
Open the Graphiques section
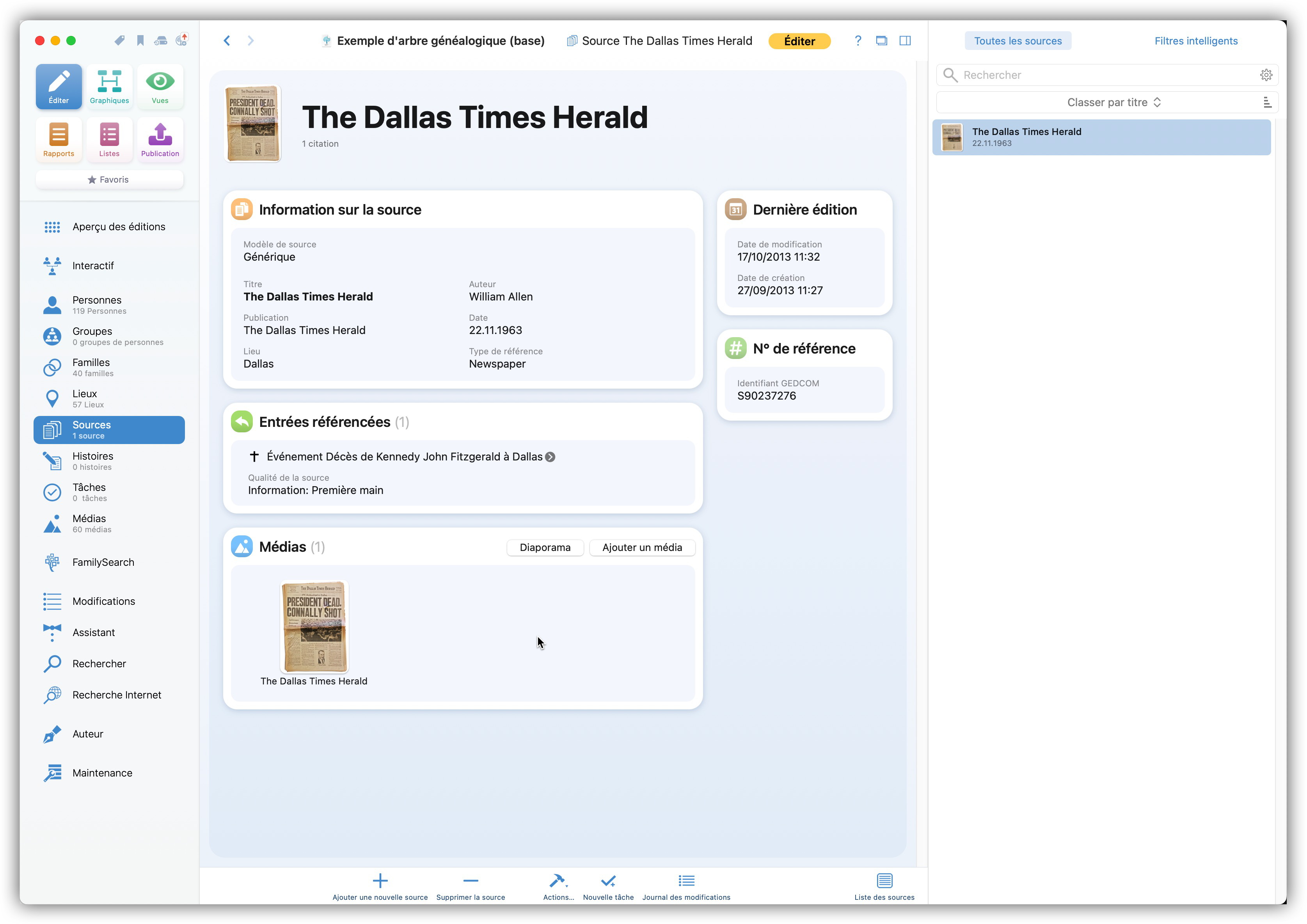point(109,87)
